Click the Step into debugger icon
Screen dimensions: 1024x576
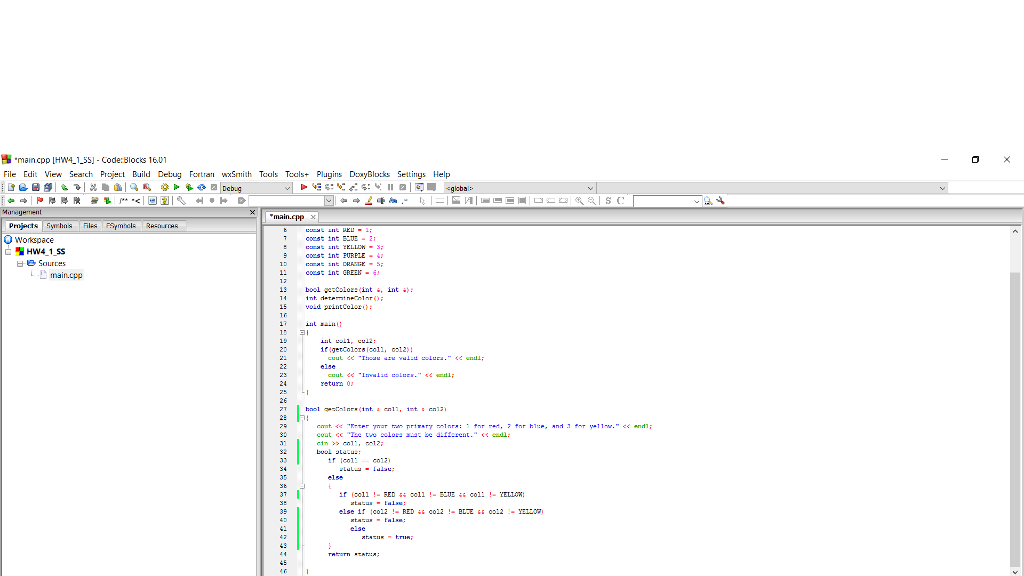(340, 188)
